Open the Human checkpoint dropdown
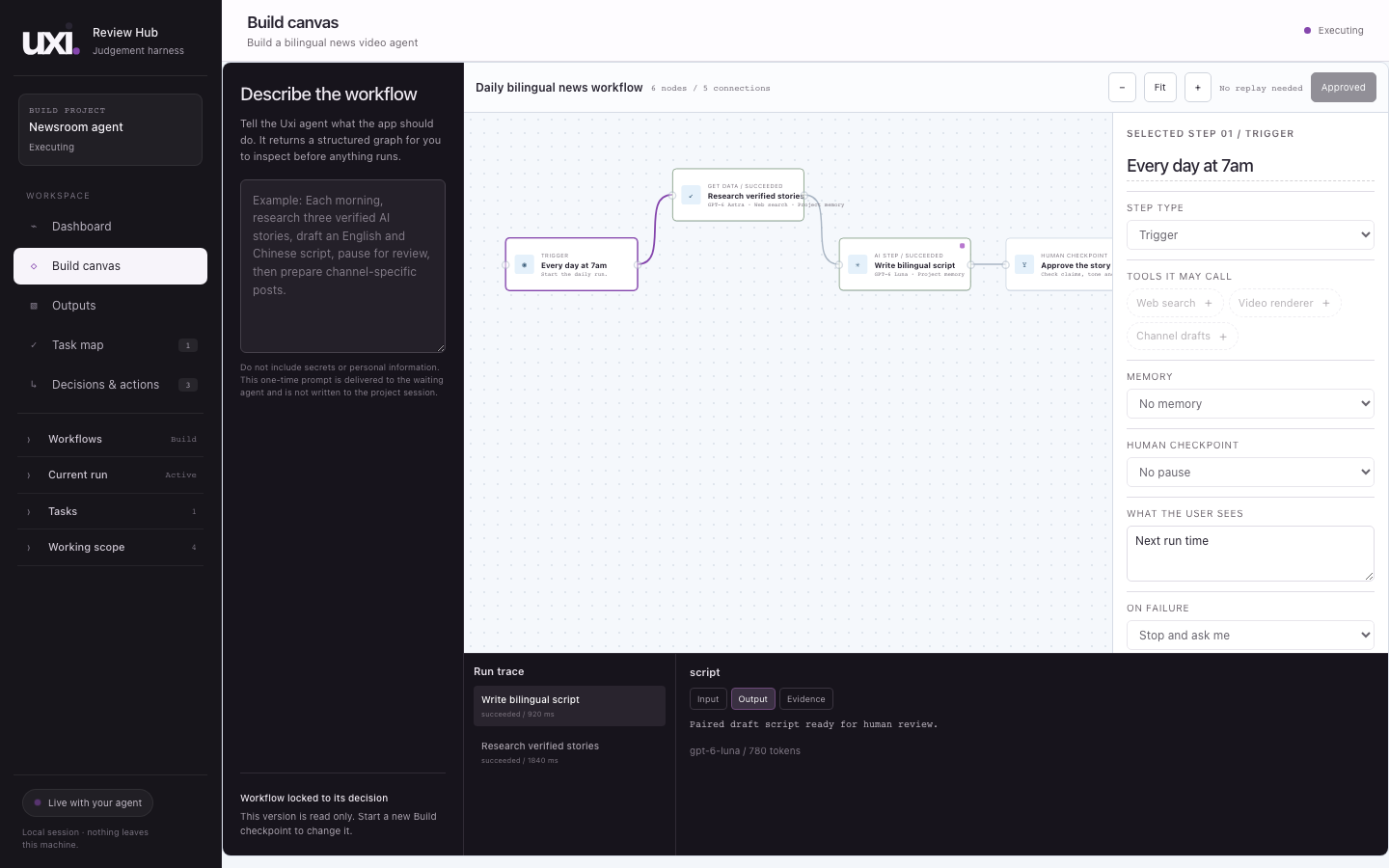1389x868 pixels. (x=1250, y=473)
